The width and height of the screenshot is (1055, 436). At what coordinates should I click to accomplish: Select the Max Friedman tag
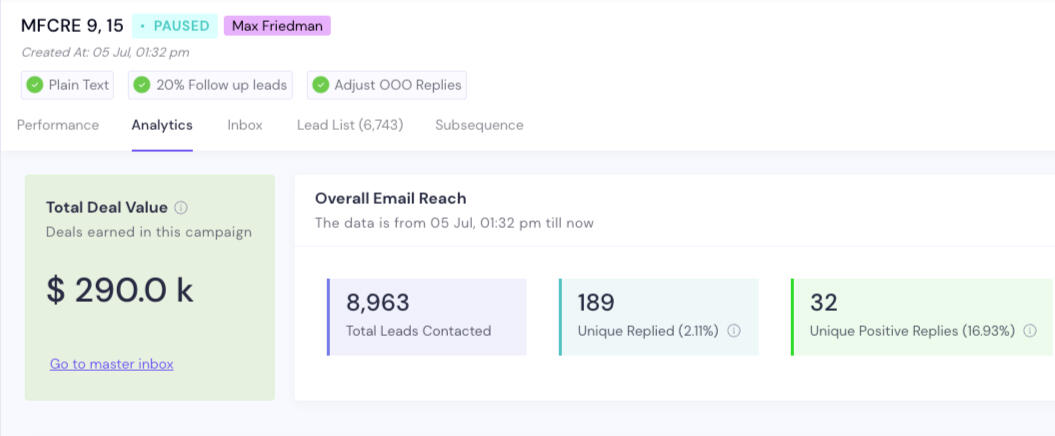click(x=277, y=26)
